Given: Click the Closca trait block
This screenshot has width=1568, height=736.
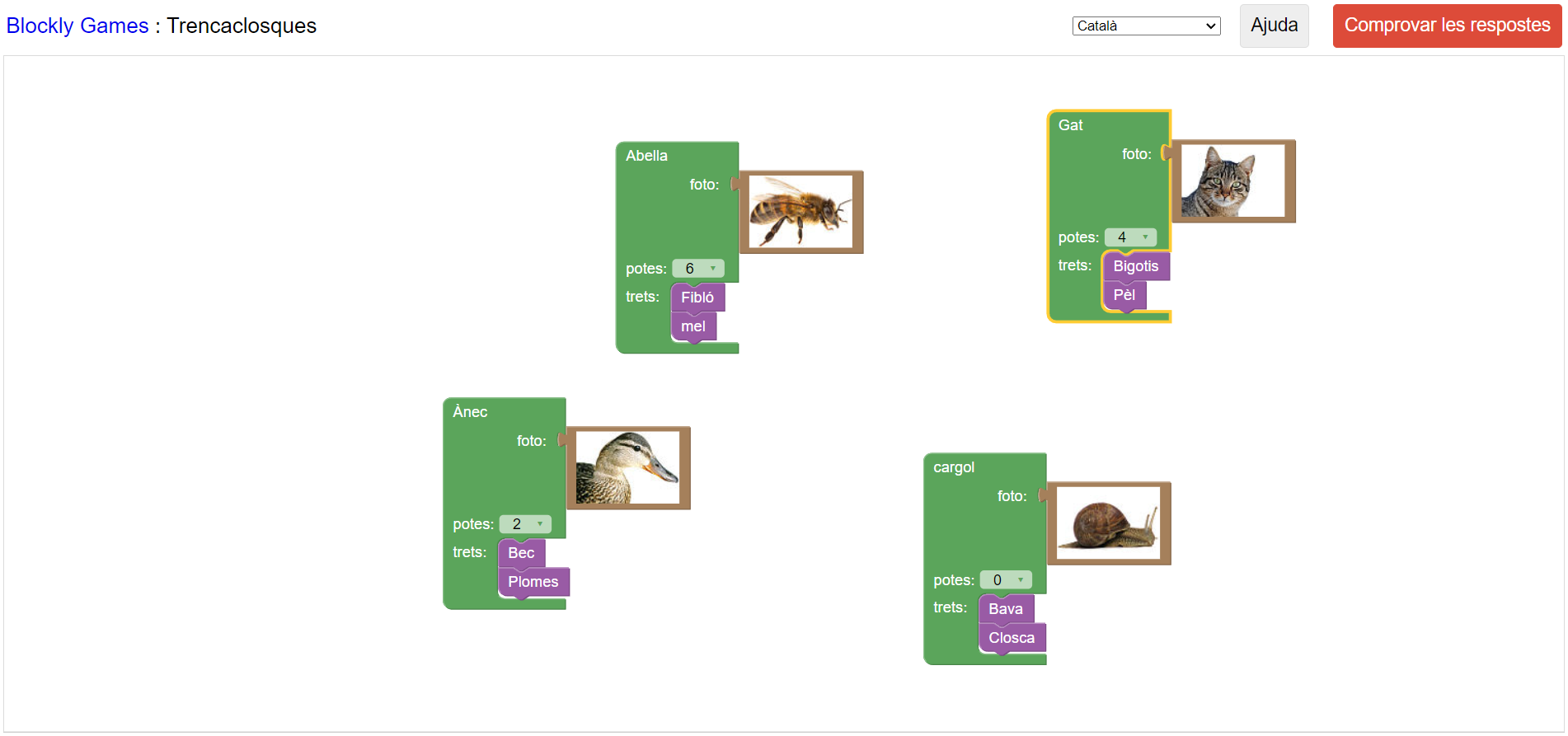Looking at the screenshot, I should click(1012, 638).
